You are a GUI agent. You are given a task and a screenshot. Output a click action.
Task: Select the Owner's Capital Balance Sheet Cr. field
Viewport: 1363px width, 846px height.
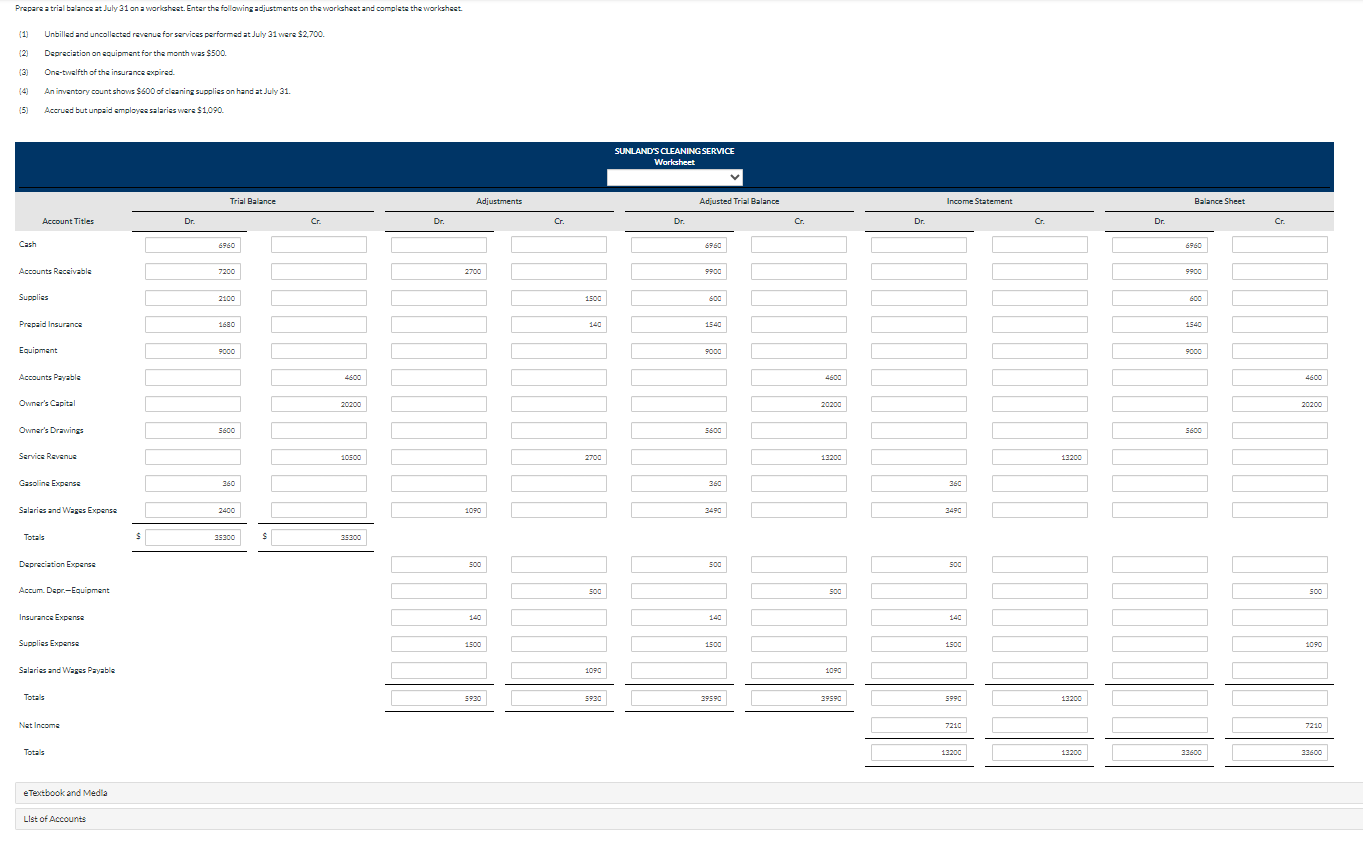click(x=1279, y=403)
